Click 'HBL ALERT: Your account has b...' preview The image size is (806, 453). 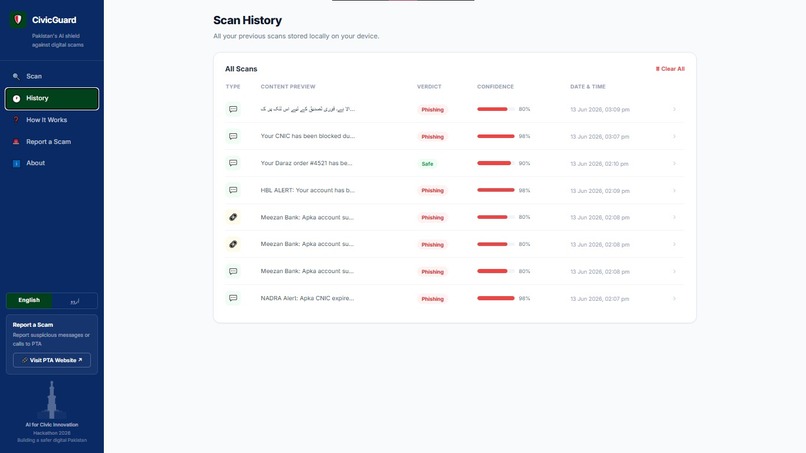coord(307,190)
